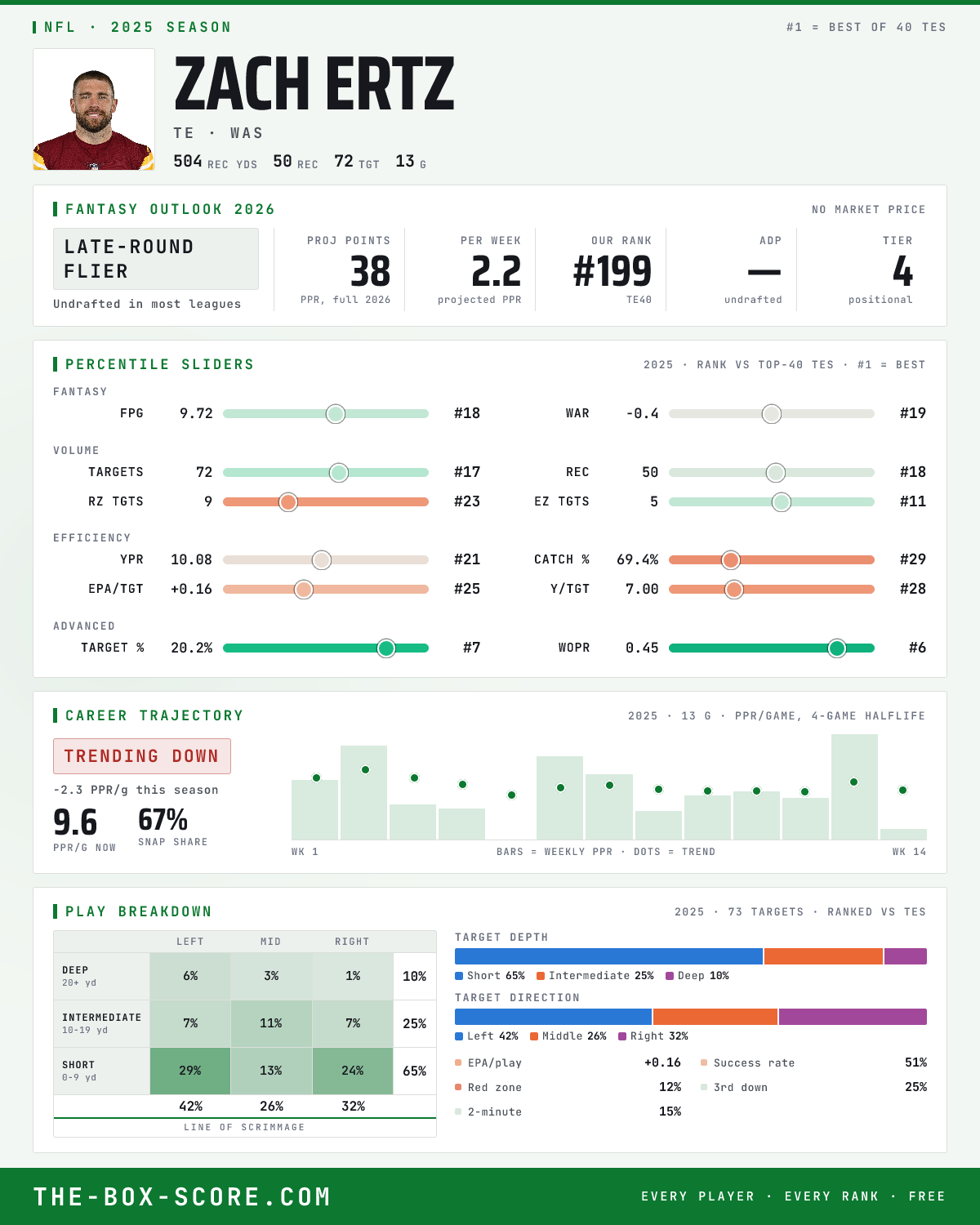980x1225 pixels.
Task: Click the EPA/play legend marker
Action: [x=458, y=1062]
